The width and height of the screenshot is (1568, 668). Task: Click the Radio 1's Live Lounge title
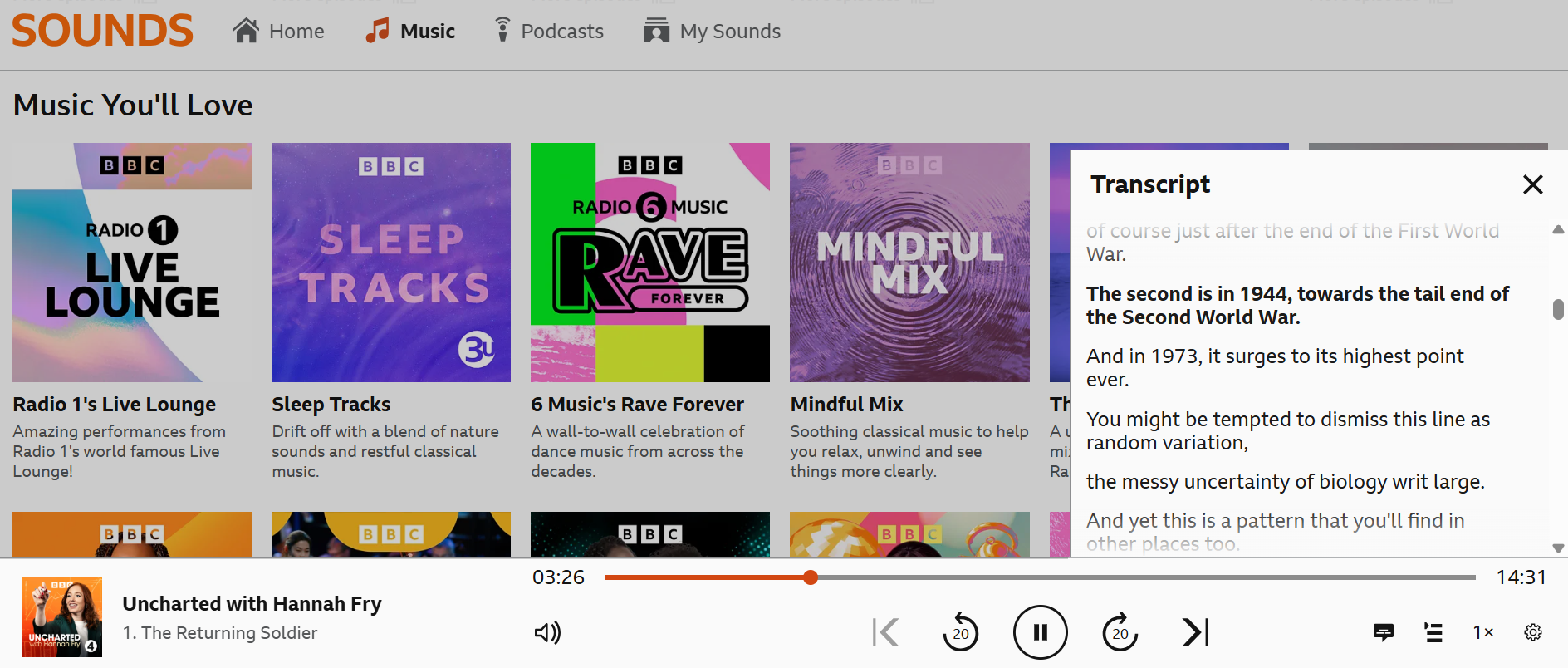coord(115,405)
